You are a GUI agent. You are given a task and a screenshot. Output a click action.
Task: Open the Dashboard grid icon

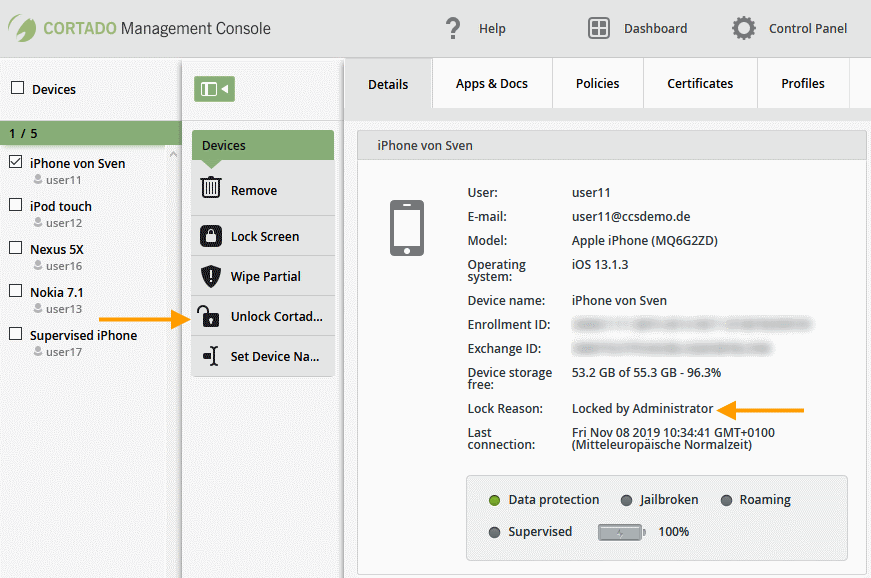pyautogui.click(x=599, y=28)
